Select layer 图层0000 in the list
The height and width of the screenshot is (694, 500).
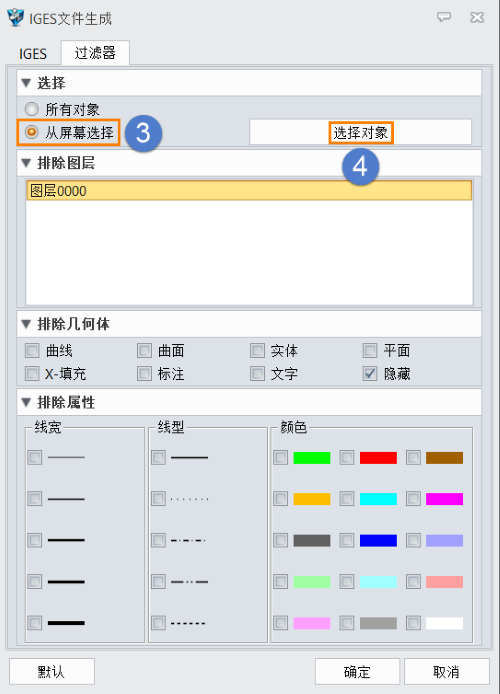tap(249, 191)
